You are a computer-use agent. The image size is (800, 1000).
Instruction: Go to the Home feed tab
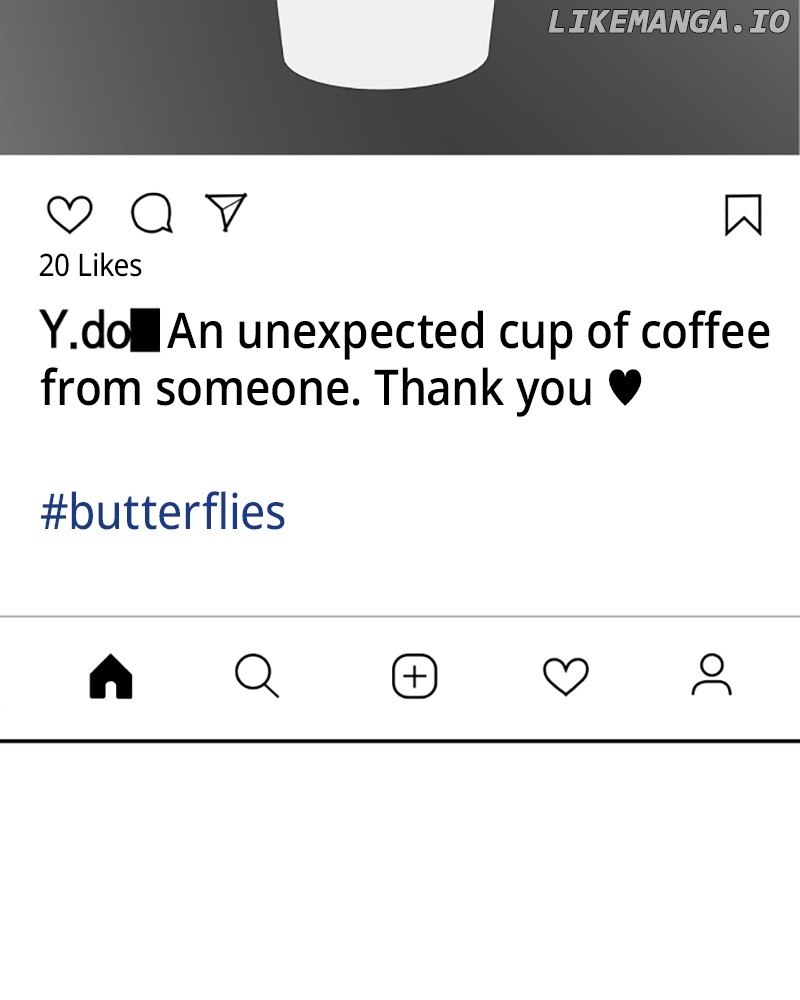pyautogui.click(x=111, y=676)
